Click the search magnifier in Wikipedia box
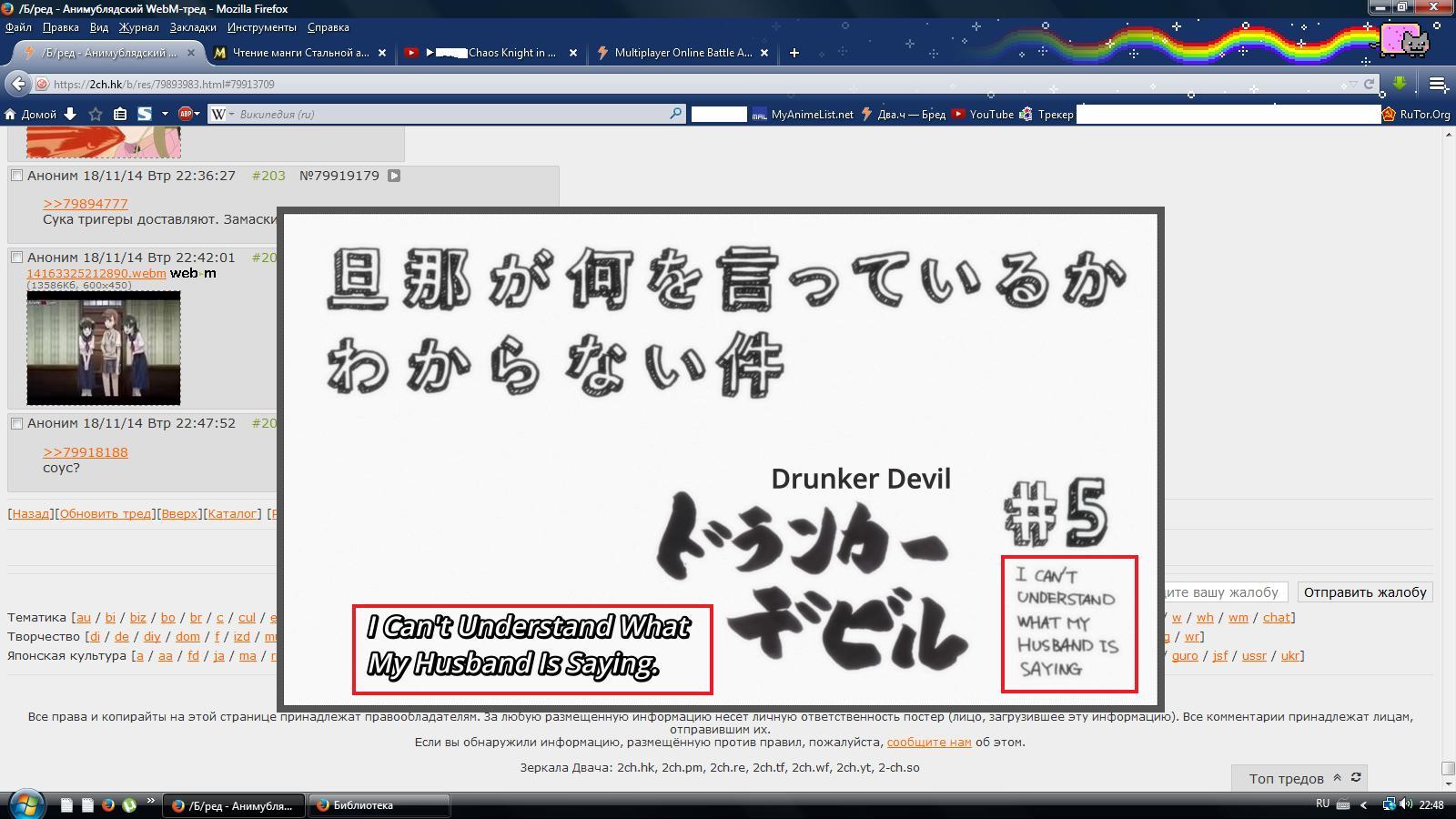 (x=675, y=114)
